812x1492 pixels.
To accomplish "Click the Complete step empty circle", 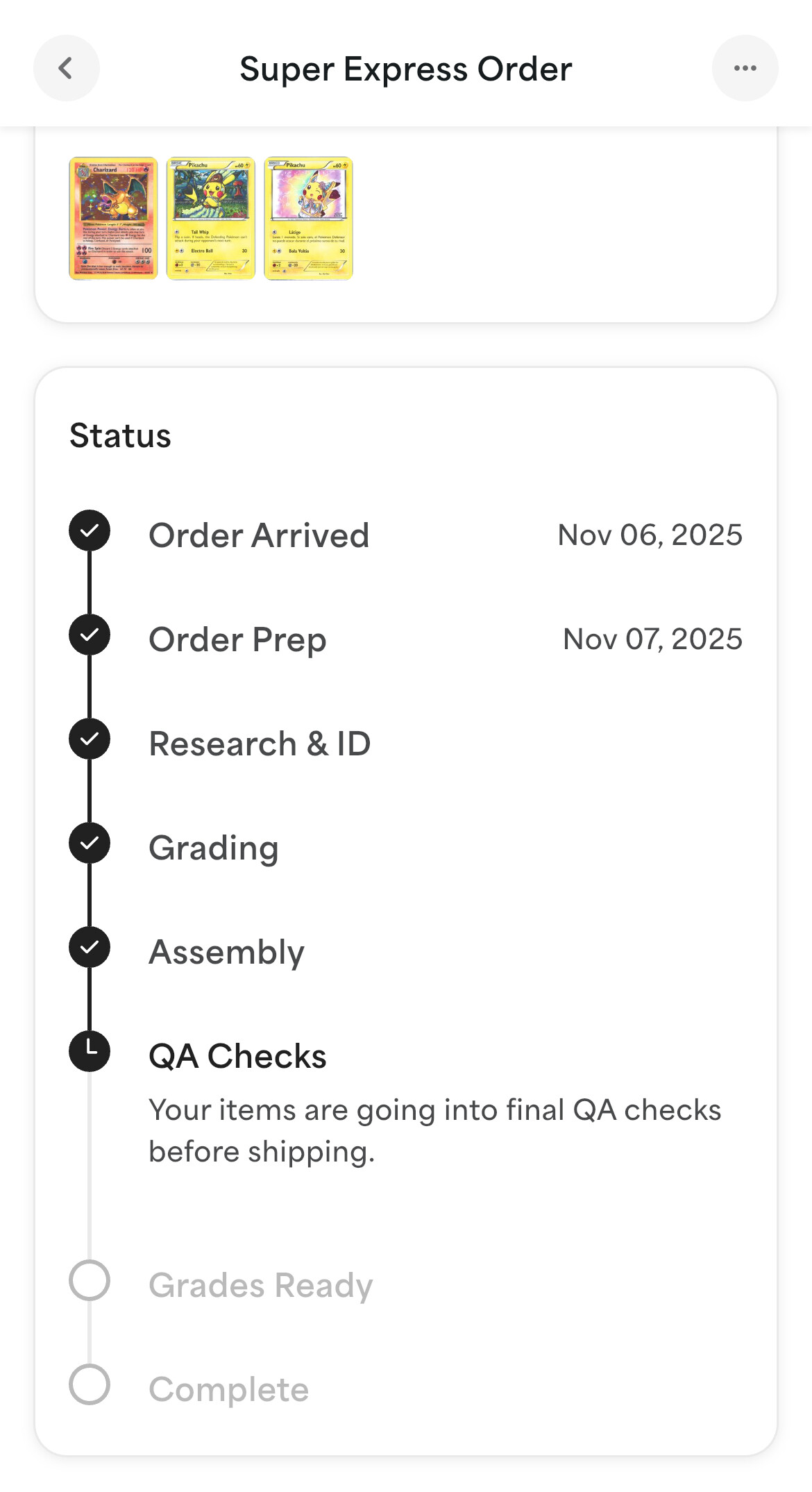I will click(x=90, y=1385).
